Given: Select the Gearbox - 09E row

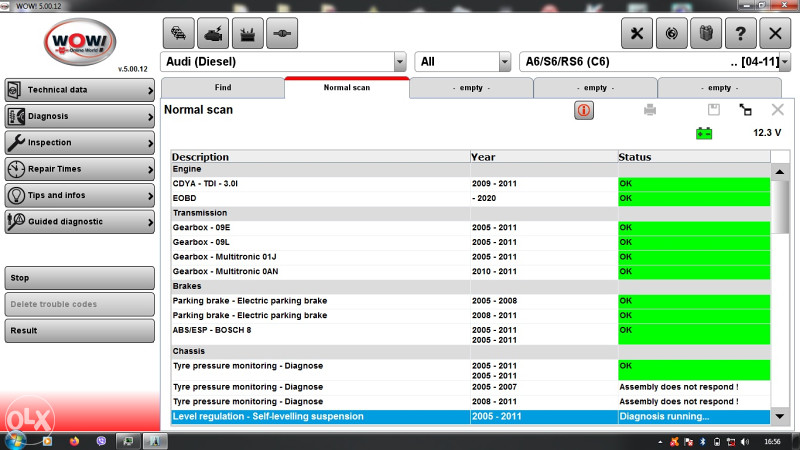Looking at the screenshot, I should pyautogui.click(x=470, y=228).
